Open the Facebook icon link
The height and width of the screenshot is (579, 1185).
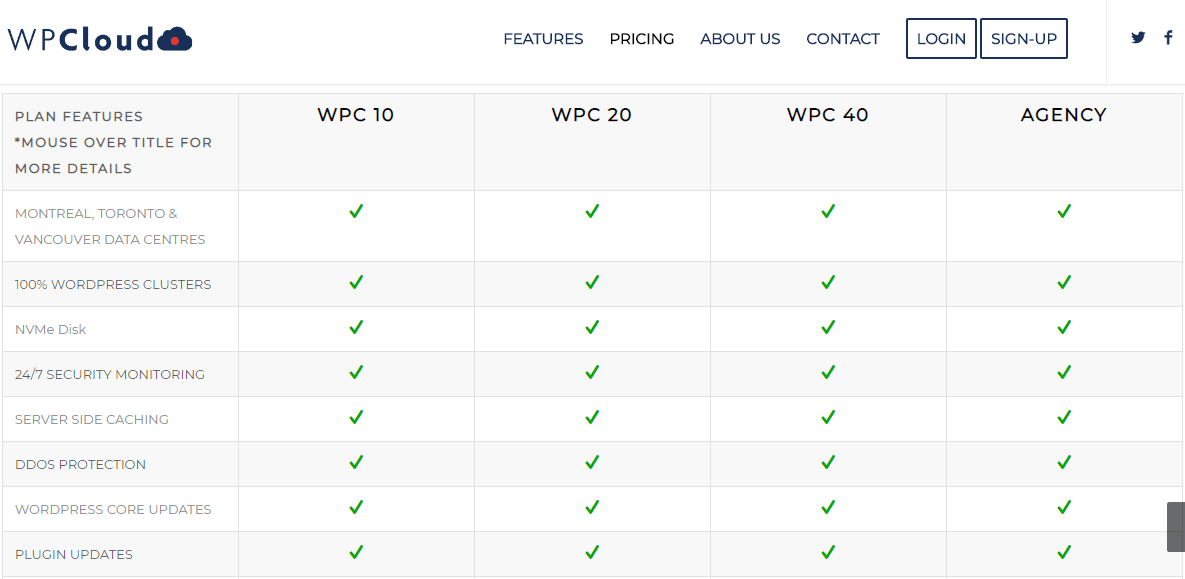coord(1168,38)
